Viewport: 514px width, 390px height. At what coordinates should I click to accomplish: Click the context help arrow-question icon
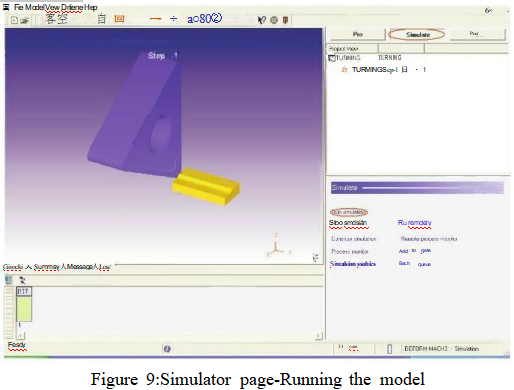point(262,20)
